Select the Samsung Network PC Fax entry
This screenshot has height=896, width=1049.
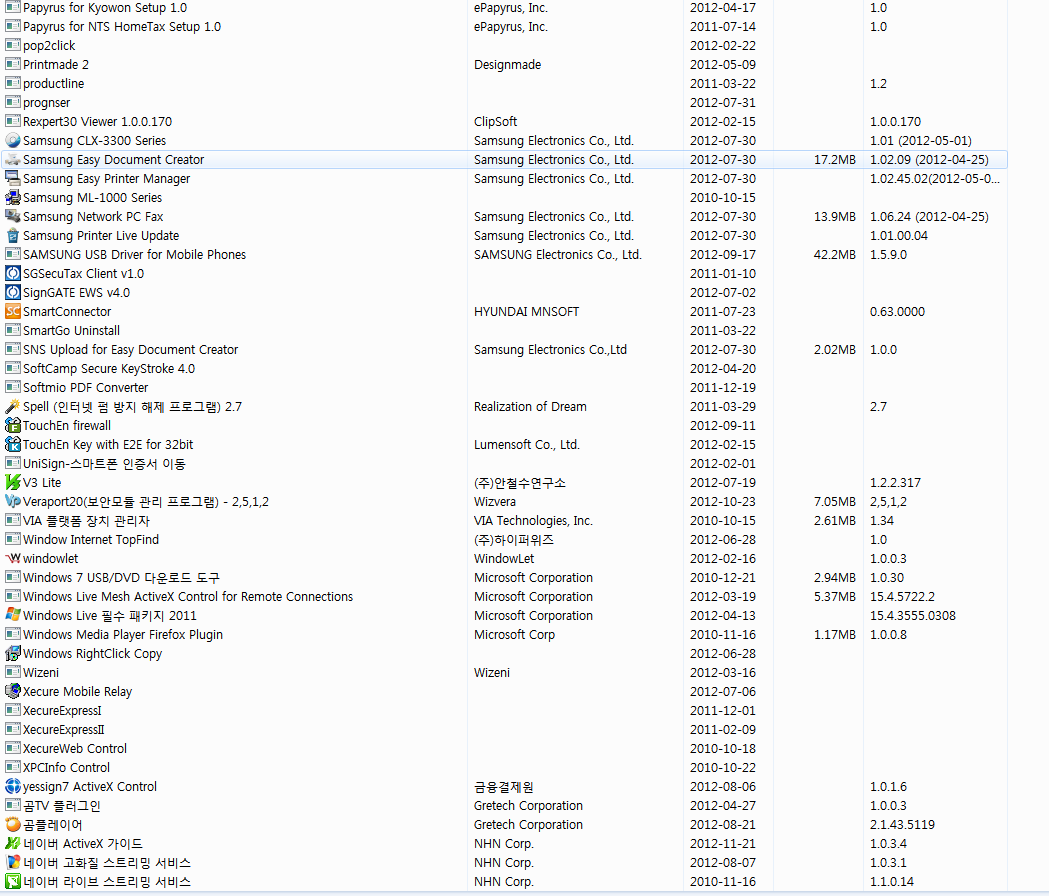pyautogui.click(x=93, y=217)
